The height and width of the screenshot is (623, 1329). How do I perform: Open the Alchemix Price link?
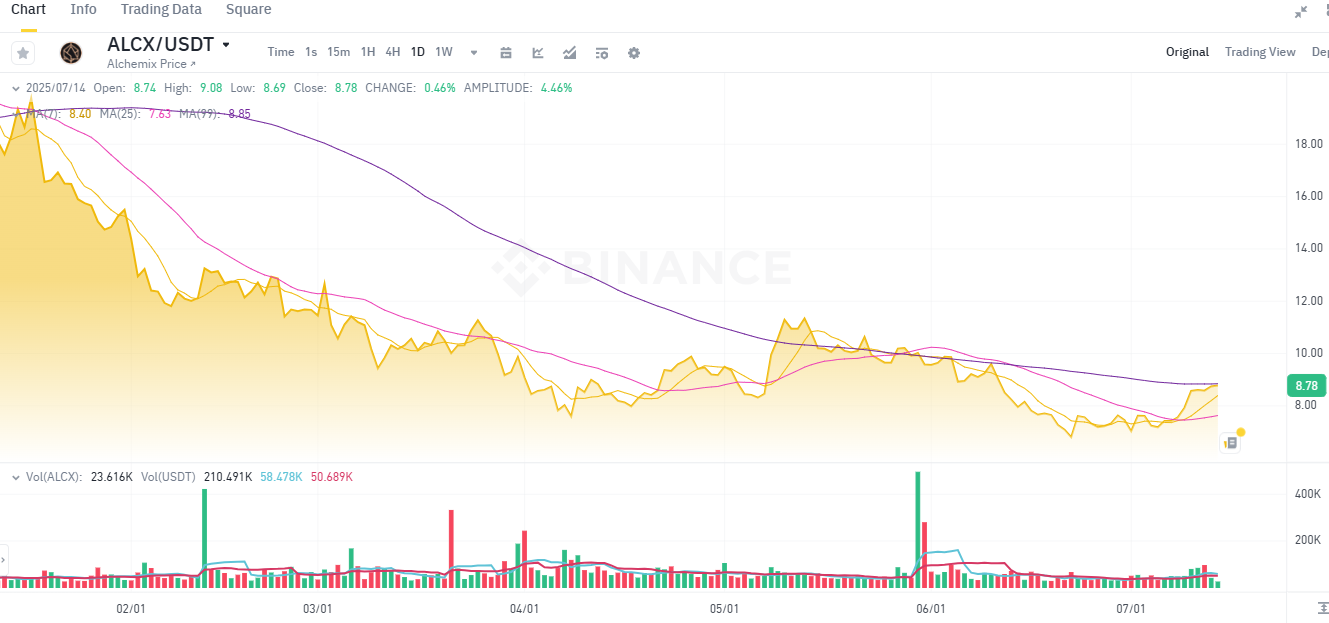point(151,64)
